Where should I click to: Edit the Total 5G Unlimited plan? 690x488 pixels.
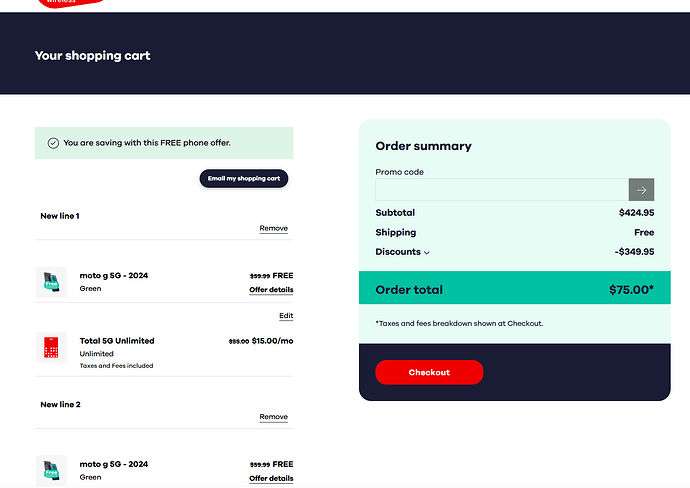pos(286,316)
